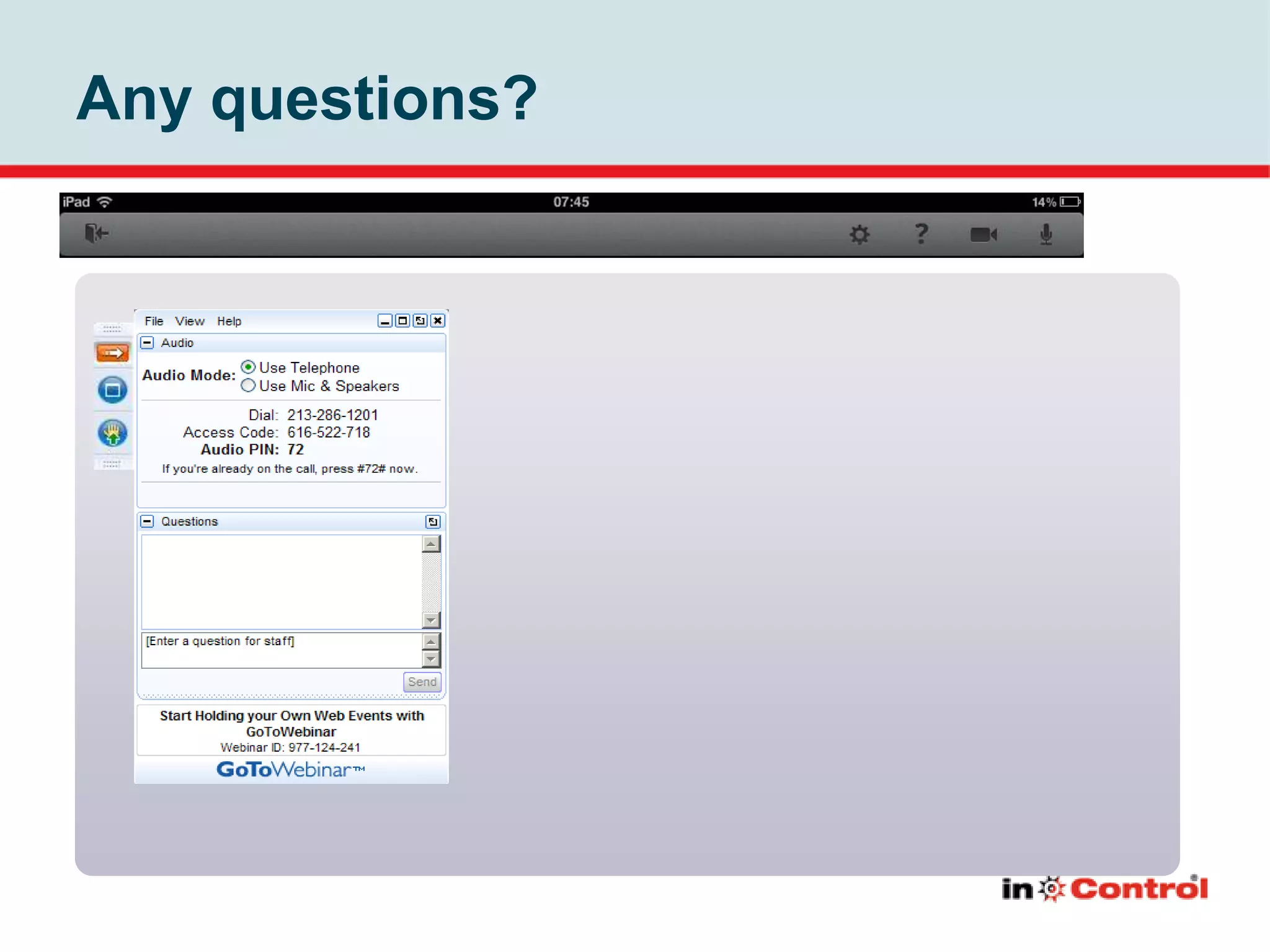The image size is (1270, 952).
Task: Tap the iPad Wi-Fi status icon
Action: click(105, 202)
